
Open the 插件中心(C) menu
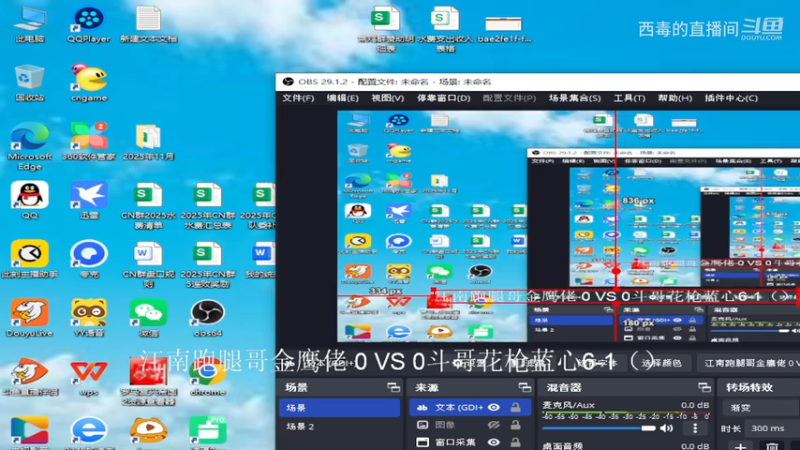click(731, 98)
